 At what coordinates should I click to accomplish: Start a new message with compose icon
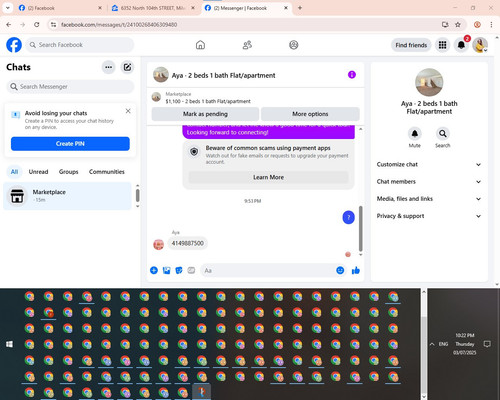click(127, 67)
